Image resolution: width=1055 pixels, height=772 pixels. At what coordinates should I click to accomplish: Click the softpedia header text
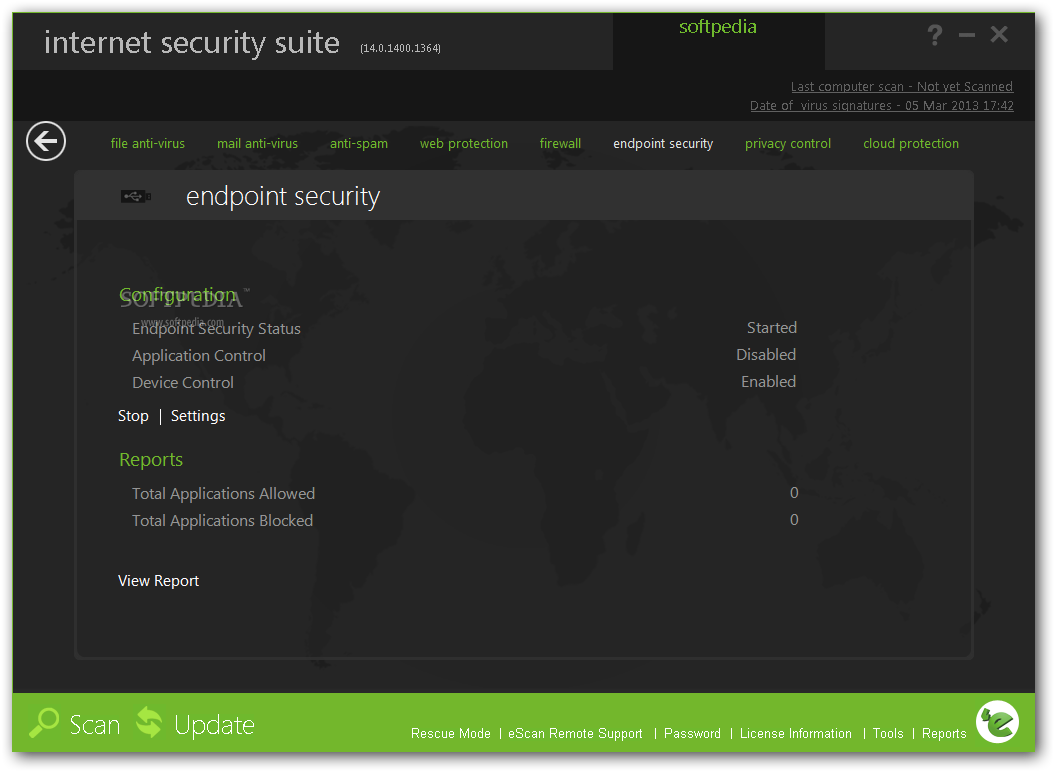[718, 27]
